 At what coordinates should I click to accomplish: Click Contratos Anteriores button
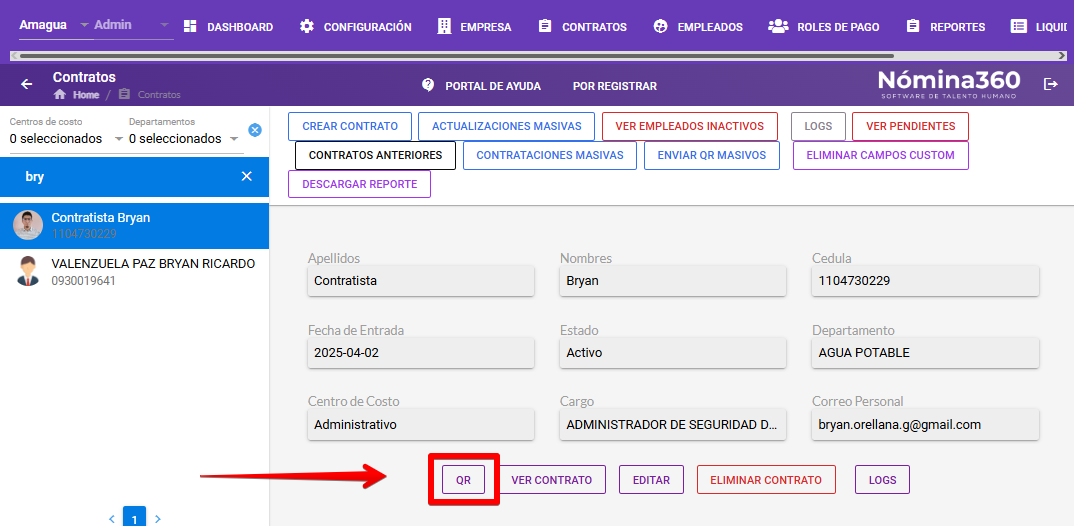pos(375,155)
